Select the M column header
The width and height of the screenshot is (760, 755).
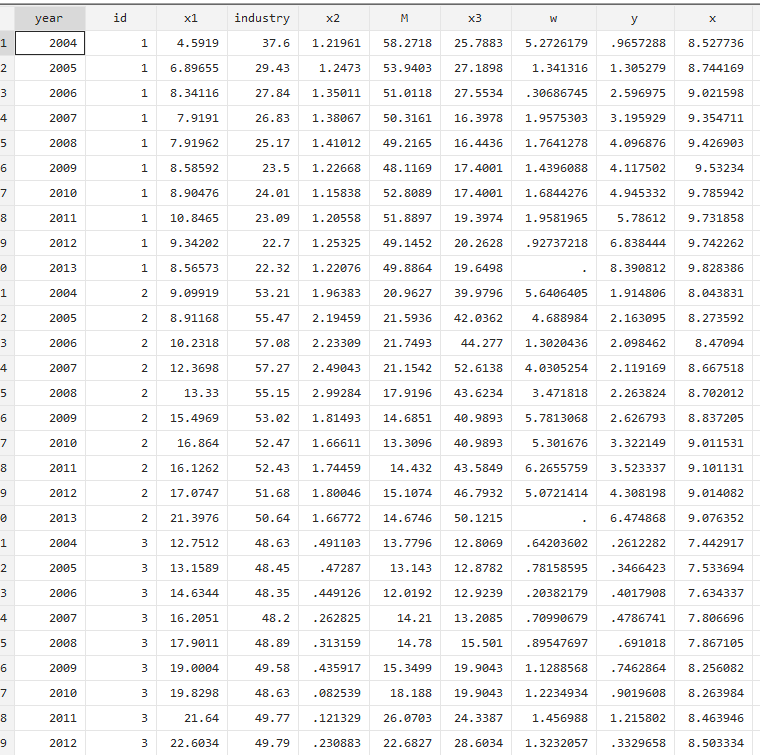(404, 18)
